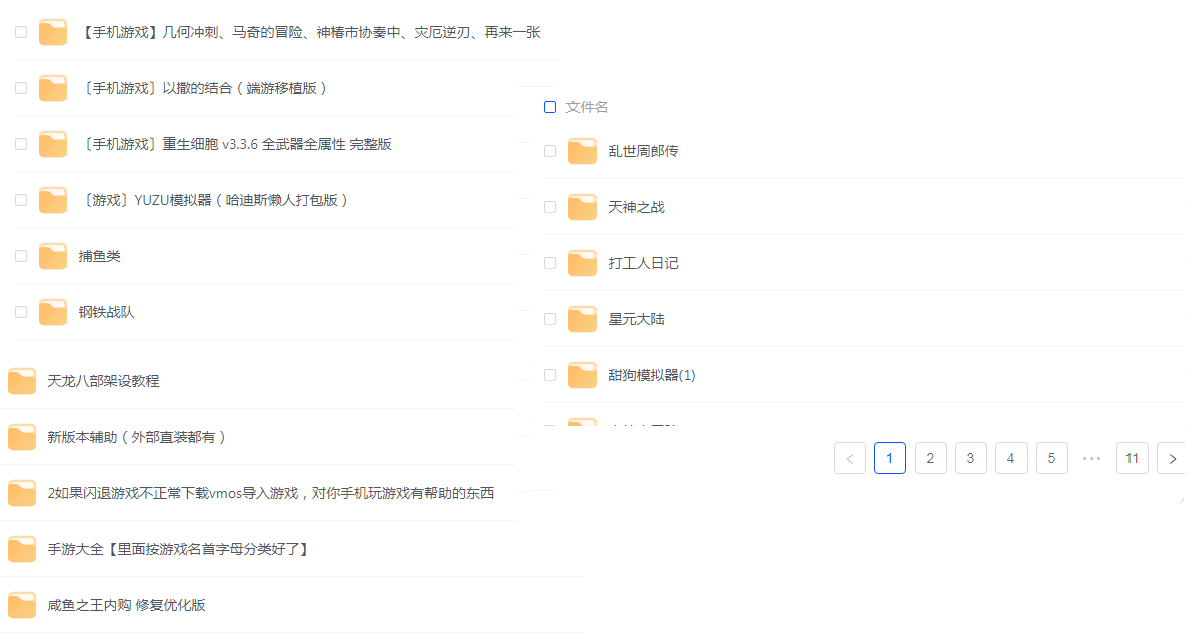
Task: Tick checkbox for 捕鱼类 row
Action: point(21,256)
